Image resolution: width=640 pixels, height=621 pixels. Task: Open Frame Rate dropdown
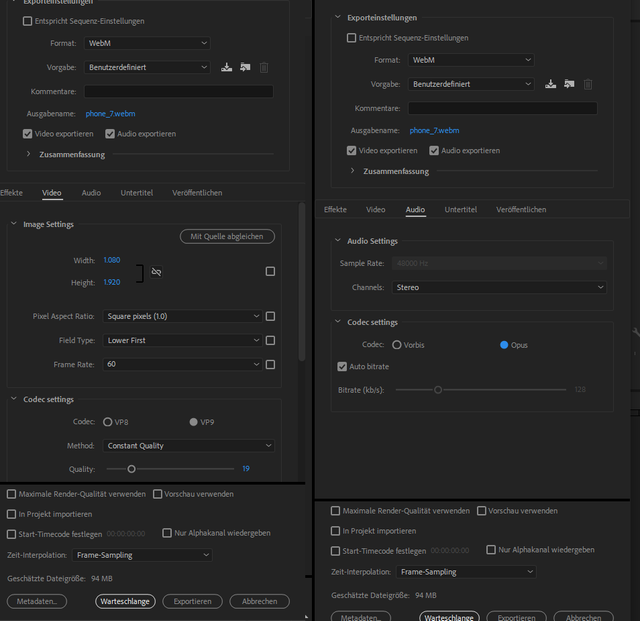[x=182, y=364]
